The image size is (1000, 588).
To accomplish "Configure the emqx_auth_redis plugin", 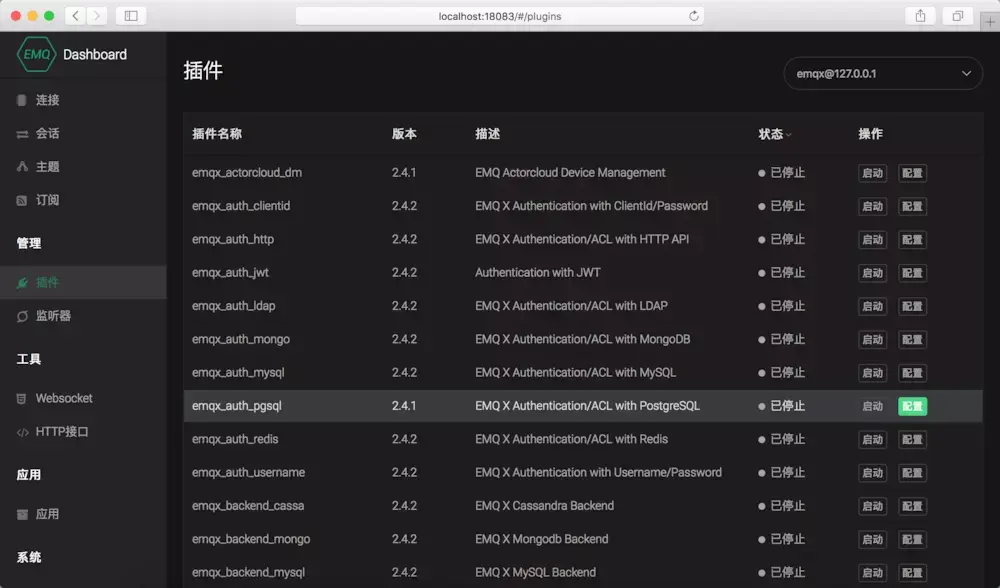I will pyautogui.click(x=912, y=439).
